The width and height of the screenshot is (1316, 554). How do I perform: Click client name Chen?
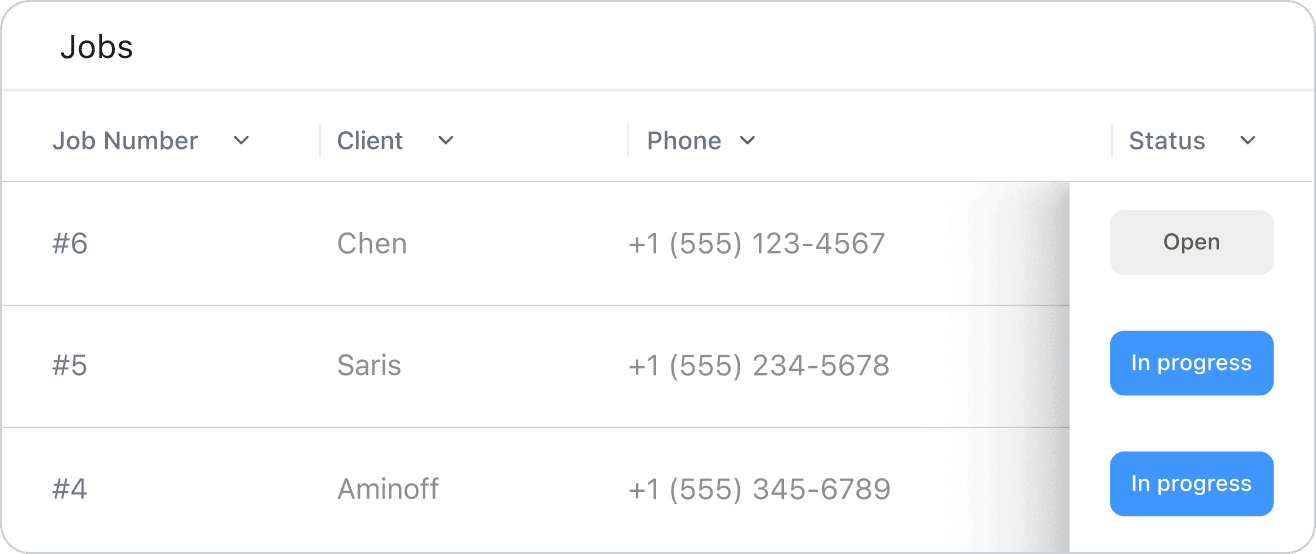coord(372,244)
